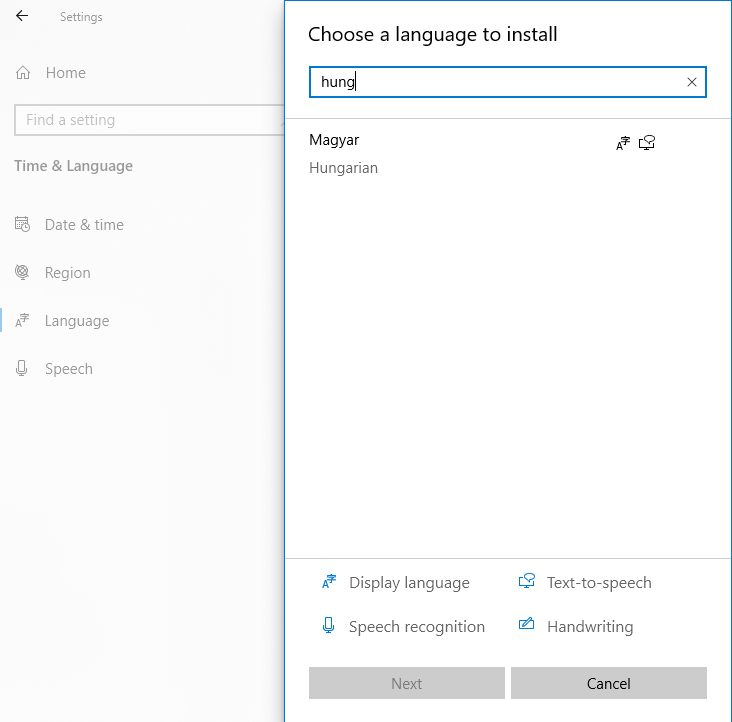Click the Time & Language section heading
Viewport: 732px width, 722px height.
pyautogui.click(x=73, y=166)
